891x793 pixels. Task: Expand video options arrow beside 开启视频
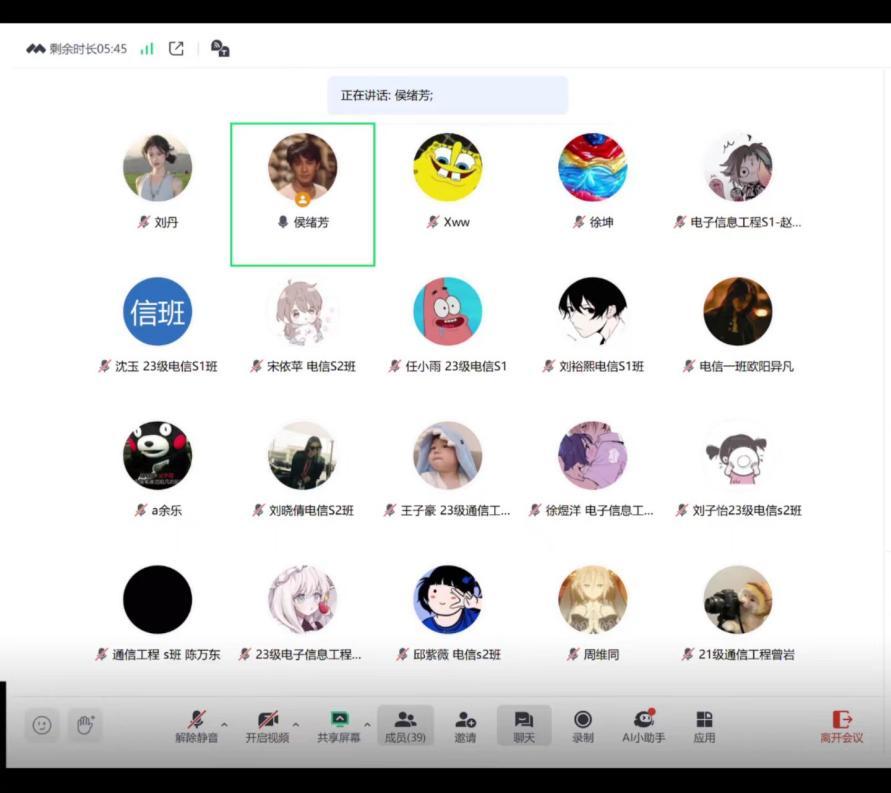click(295, 724)
